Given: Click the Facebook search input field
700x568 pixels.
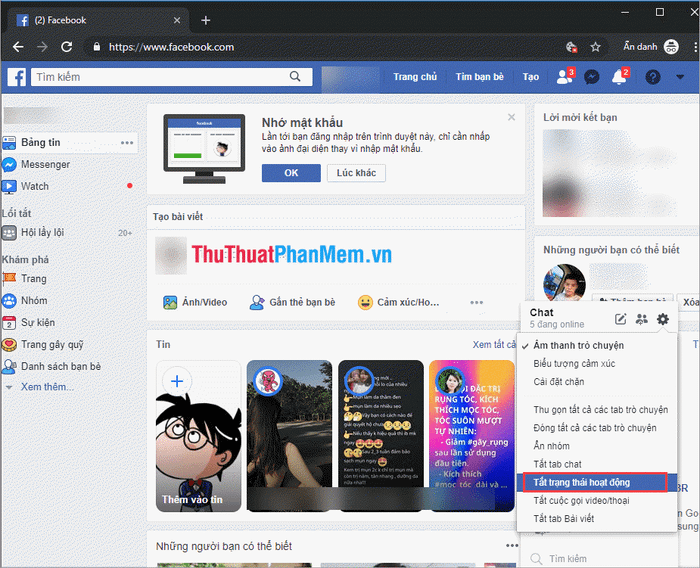Looking at the screenshot, I should point(160,76).
